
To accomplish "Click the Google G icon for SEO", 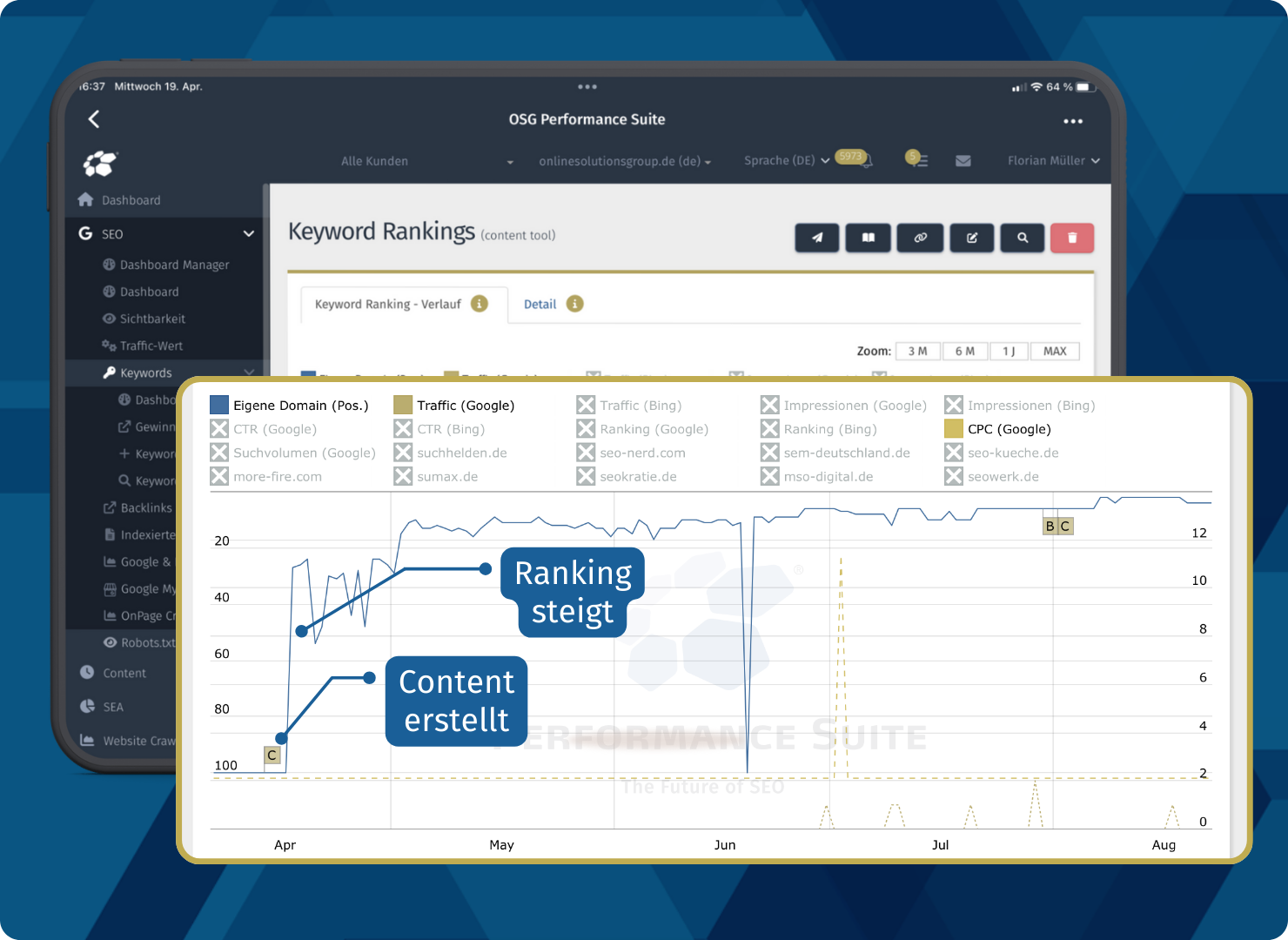I will (x=85, y=233).
